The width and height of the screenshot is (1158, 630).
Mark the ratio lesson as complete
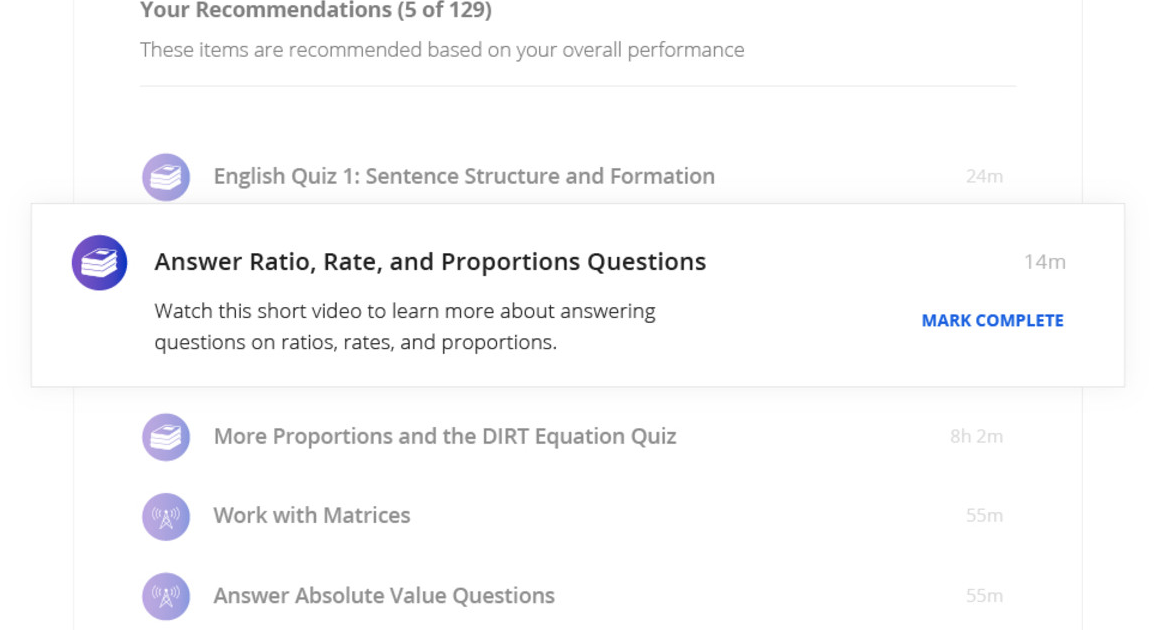992,321
